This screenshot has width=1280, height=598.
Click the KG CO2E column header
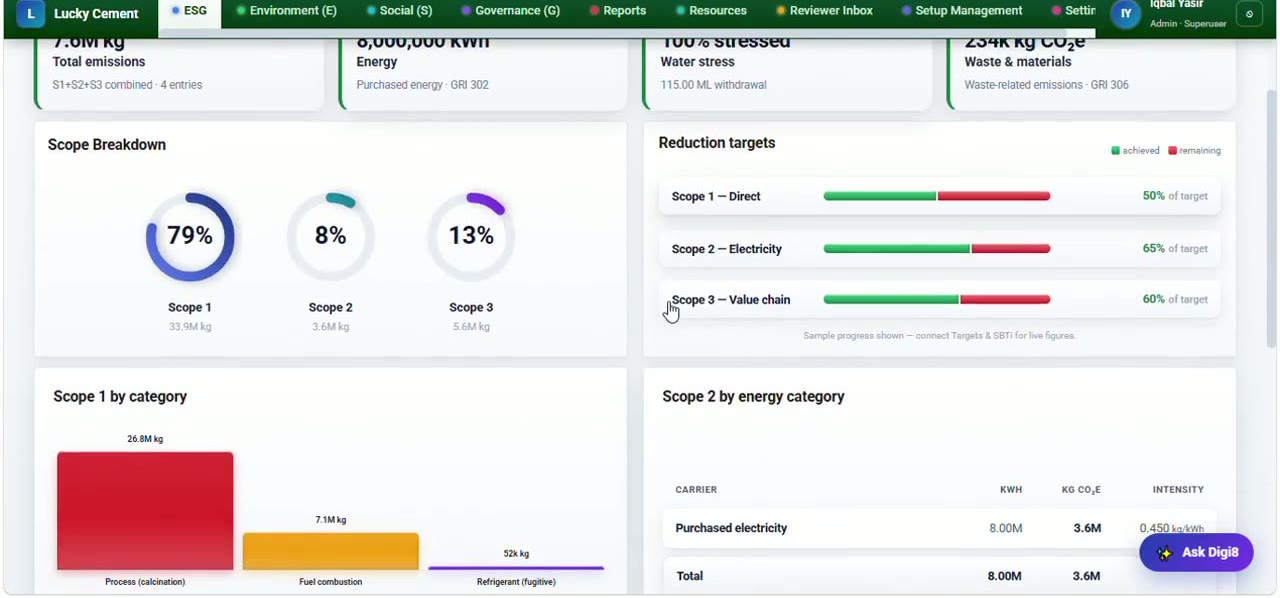[x=1081, y=490]
